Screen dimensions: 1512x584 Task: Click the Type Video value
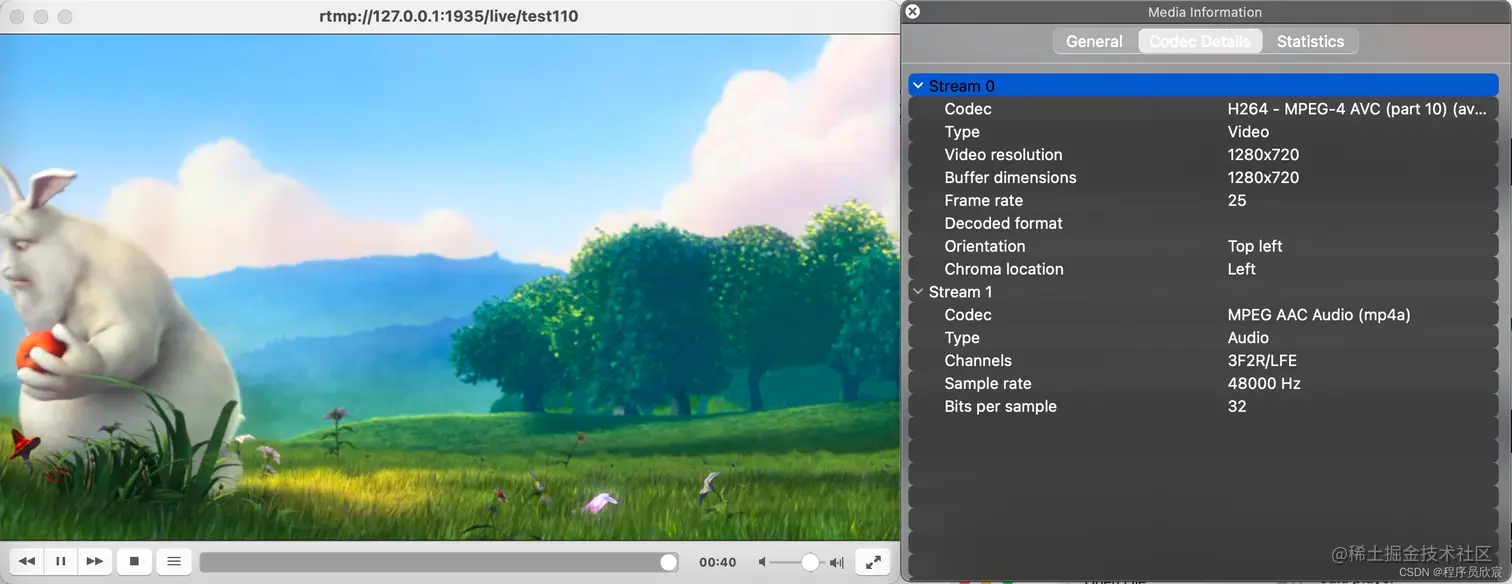click(x=1248, y=132)
